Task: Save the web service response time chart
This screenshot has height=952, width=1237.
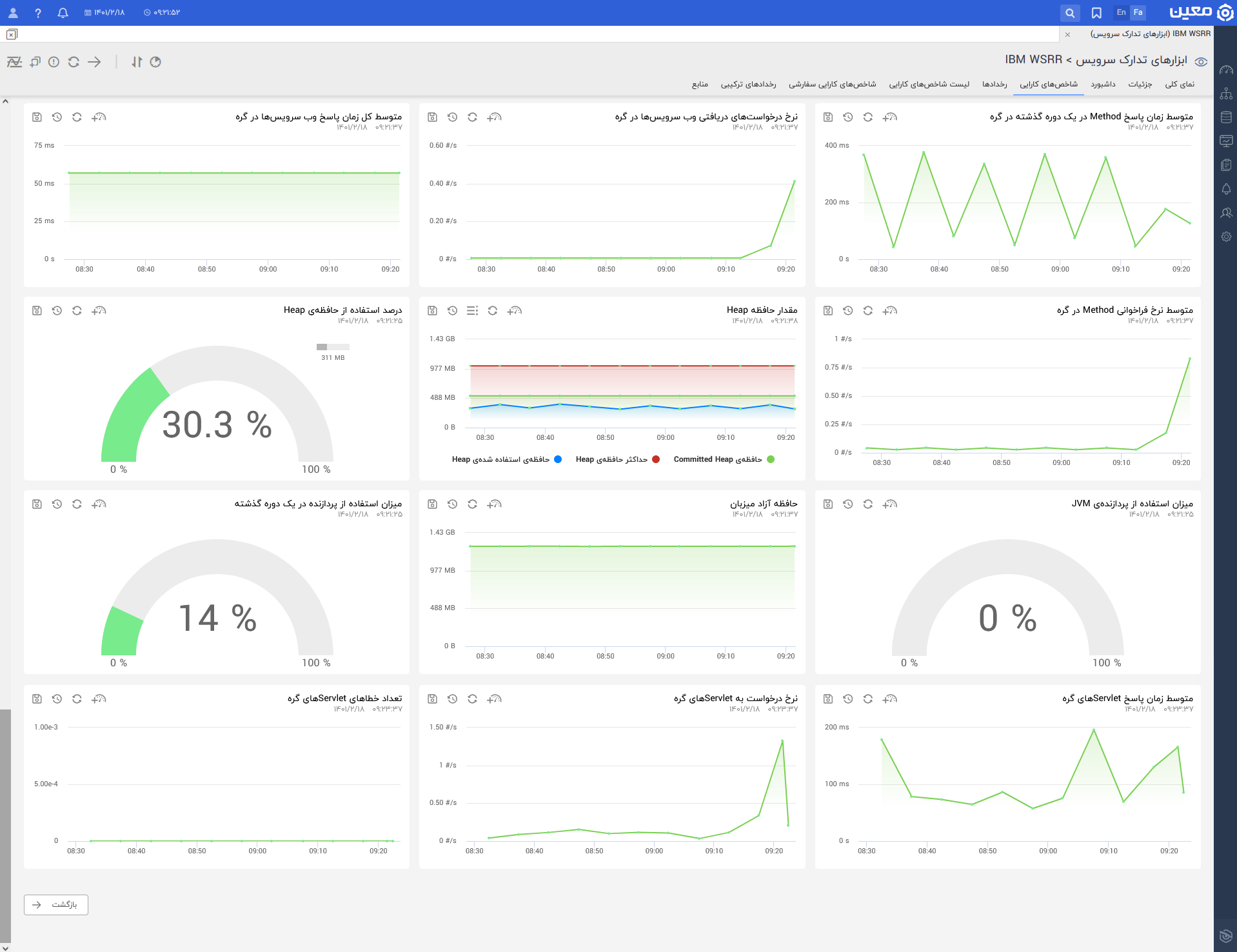Action: click(37, 117)
